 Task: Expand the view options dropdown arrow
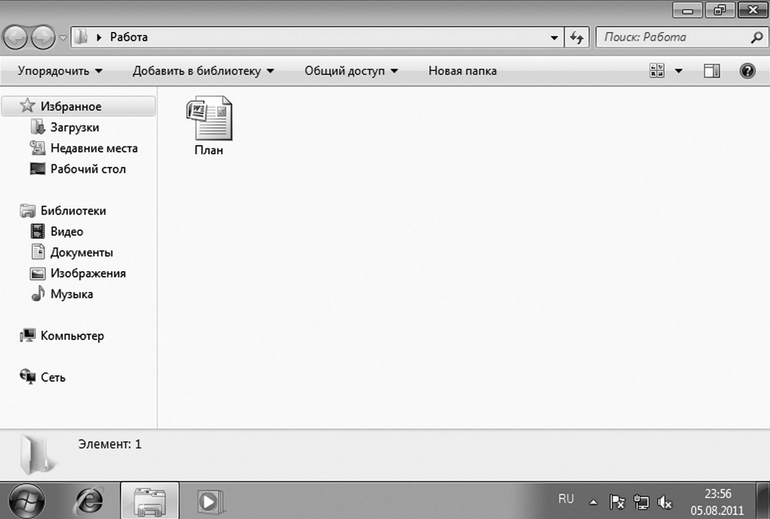(679, 71)
